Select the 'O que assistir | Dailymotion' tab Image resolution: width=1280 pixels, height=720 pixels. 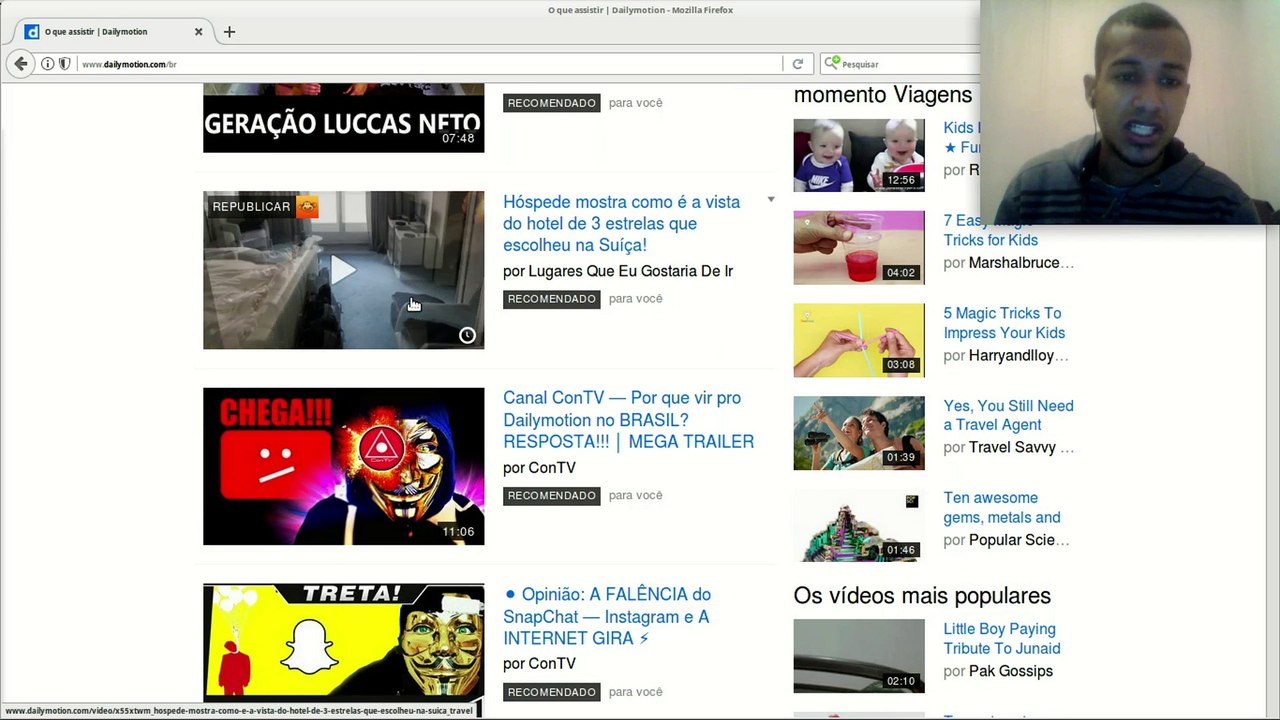point(110,32)
